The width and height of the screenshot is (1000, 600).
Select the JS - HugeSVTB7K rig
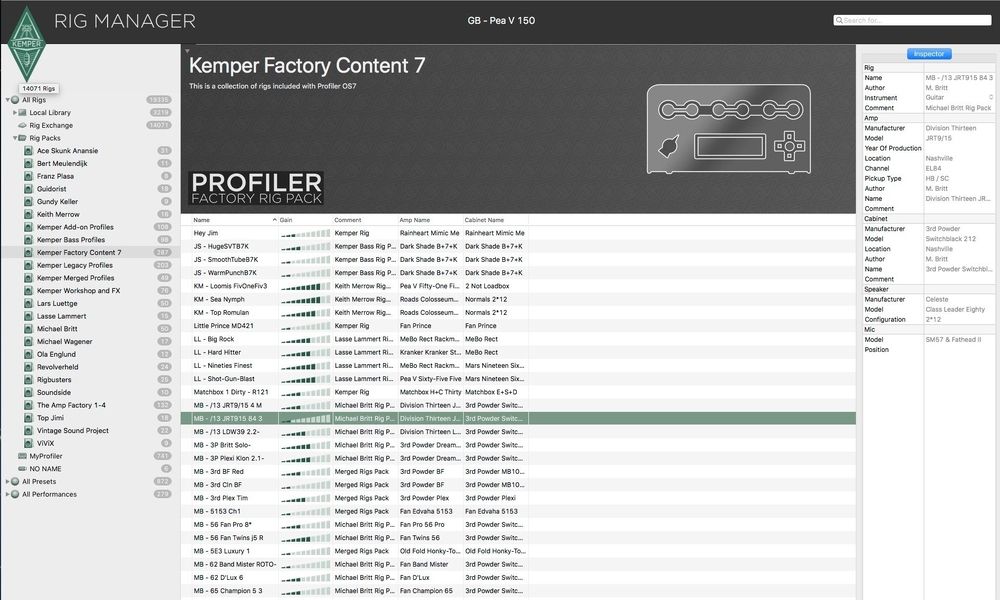518,246
